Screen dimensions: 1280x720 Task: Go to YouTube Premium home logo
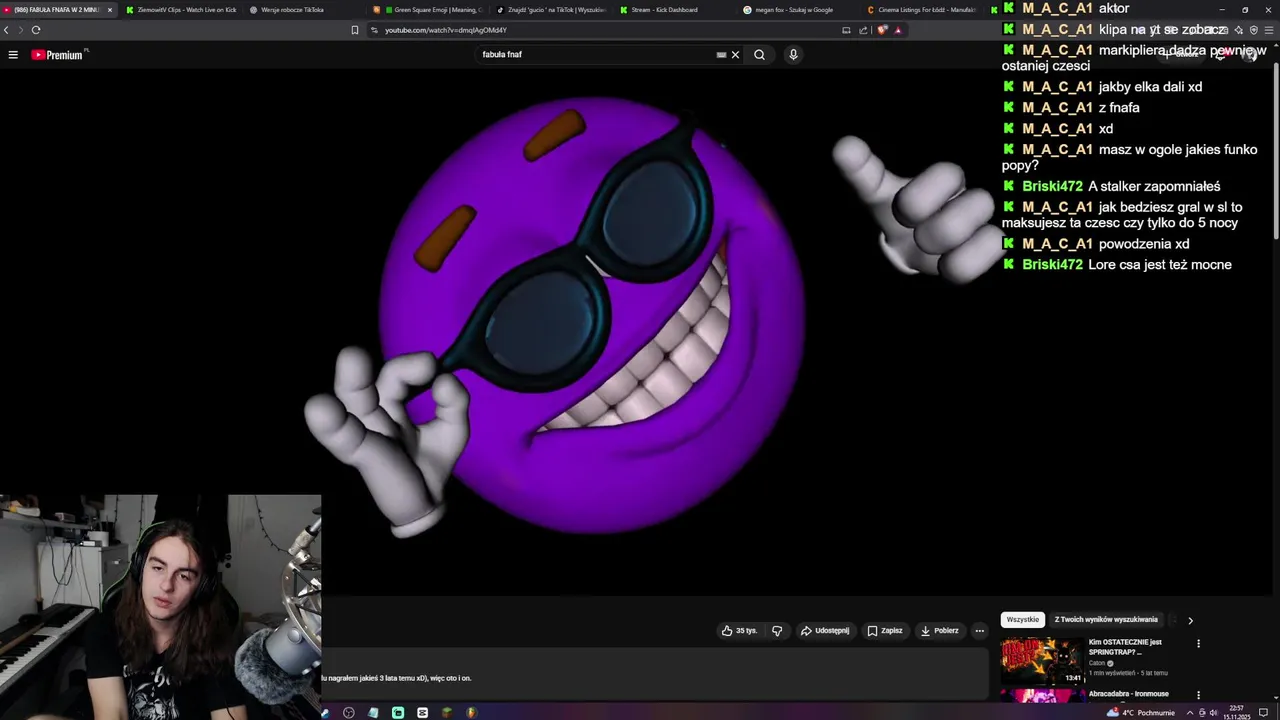pos(59,55)
